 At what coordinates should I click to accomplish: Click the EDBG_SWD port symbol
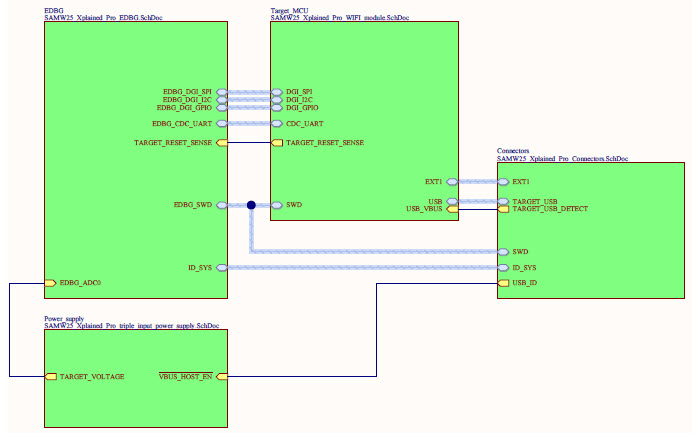(221, 205)
